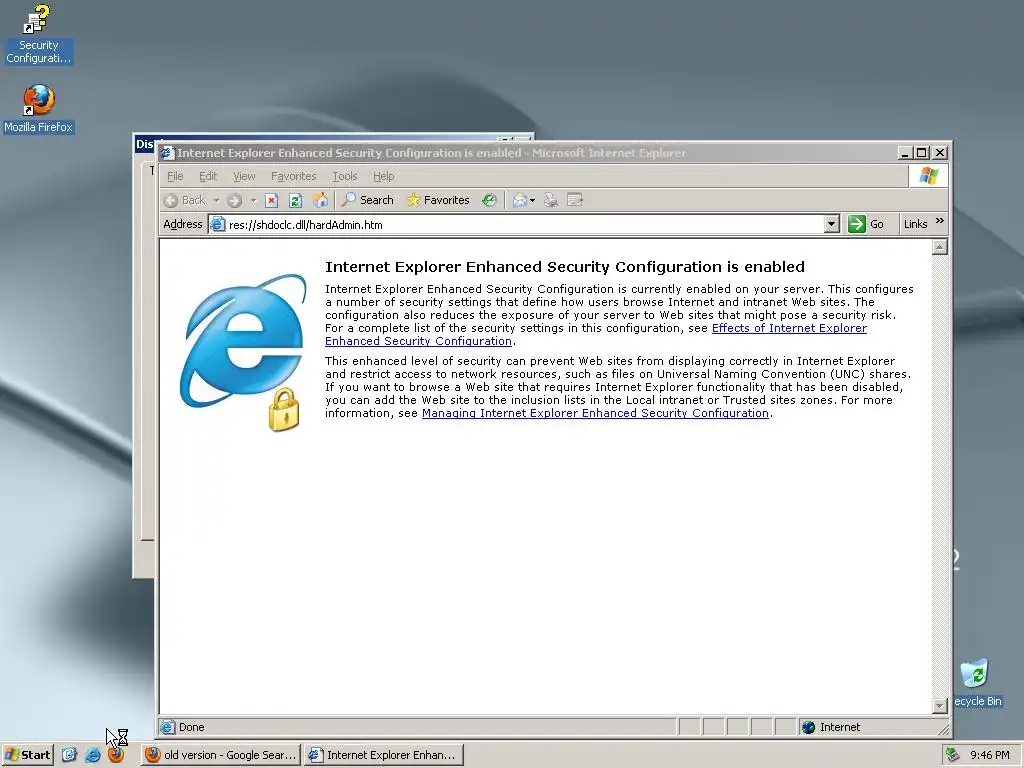Image resolution: width=1024 pixels, height=768 pixels.
Task: Open the Favorites menu in menu bar
Action: [293, 176]
